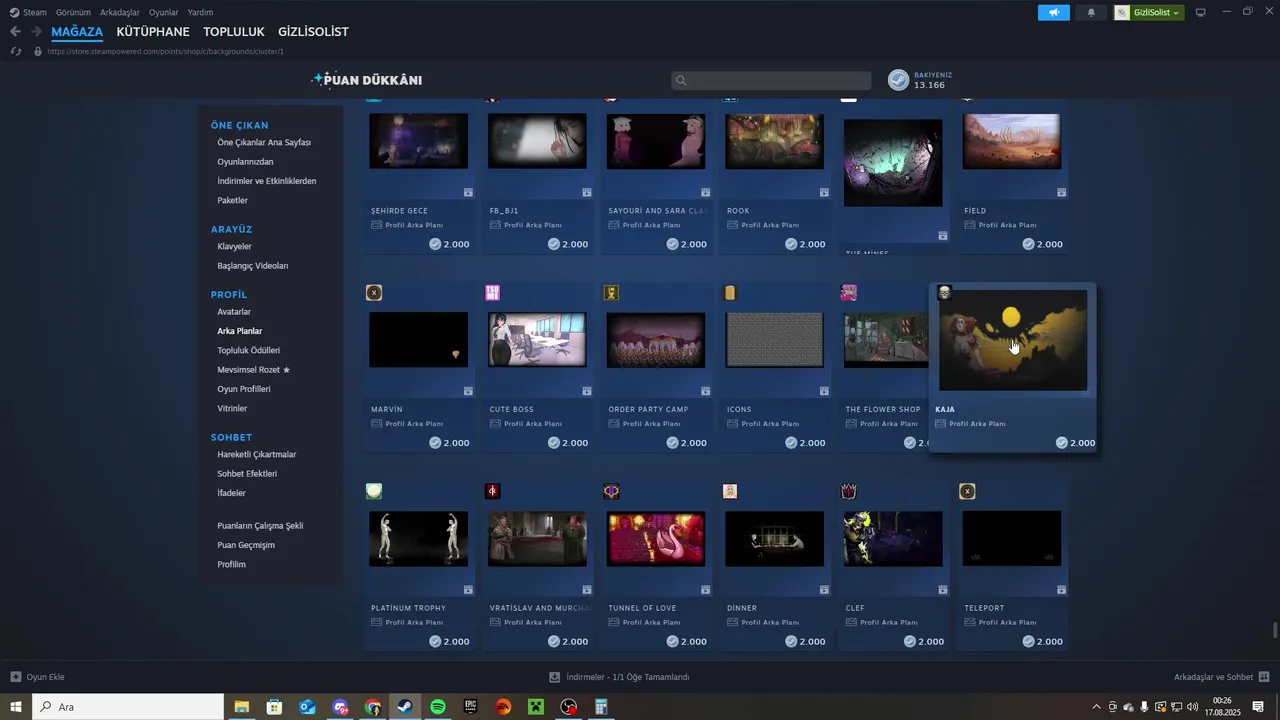1280x720 pixels.
Task: Open Puanların Çalışma Şekli link
Action: point(260,526)
